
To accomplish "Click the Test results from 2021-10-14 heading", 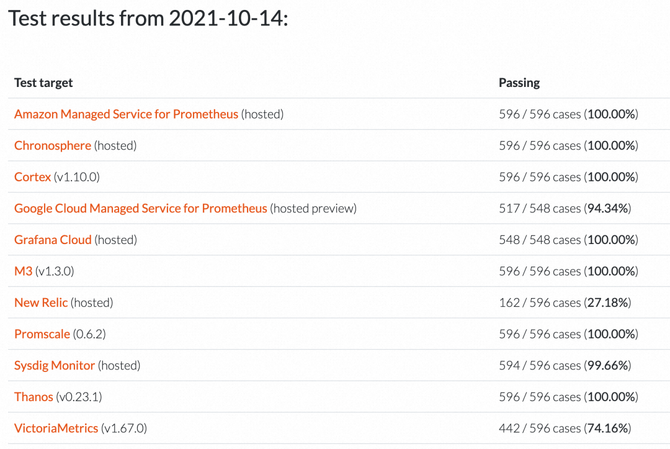I will (148, 18).
